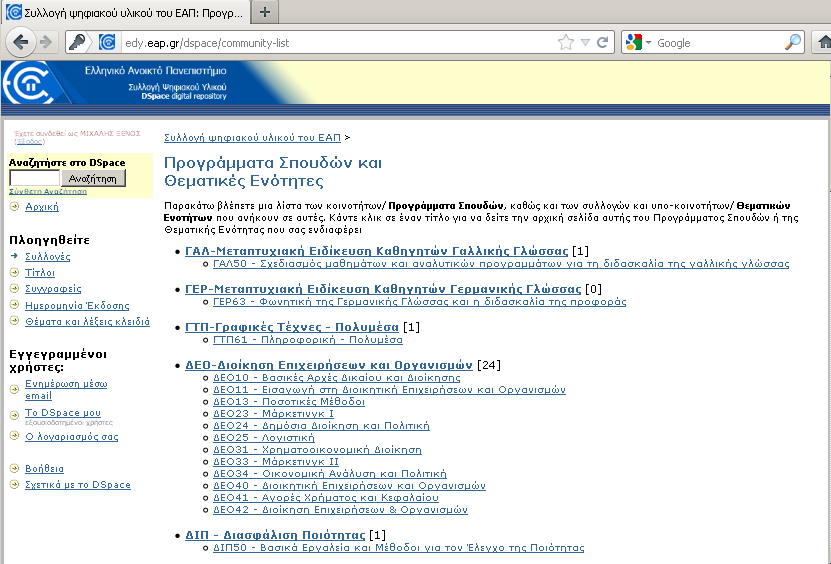This screenshot has height=564, width=831.
Task: Open ΓΤΠ61 - Πληροφορική - Πολυμέσα link
Action: click(307, 340)
